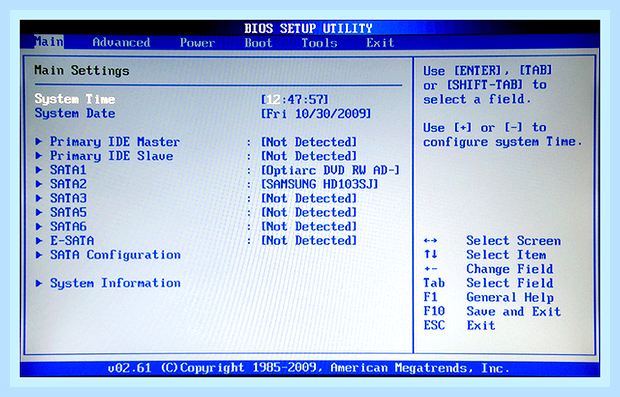Screen dimensions: 620x397
Task: Open the SATA5 entry label
Action: click(68, 212)
